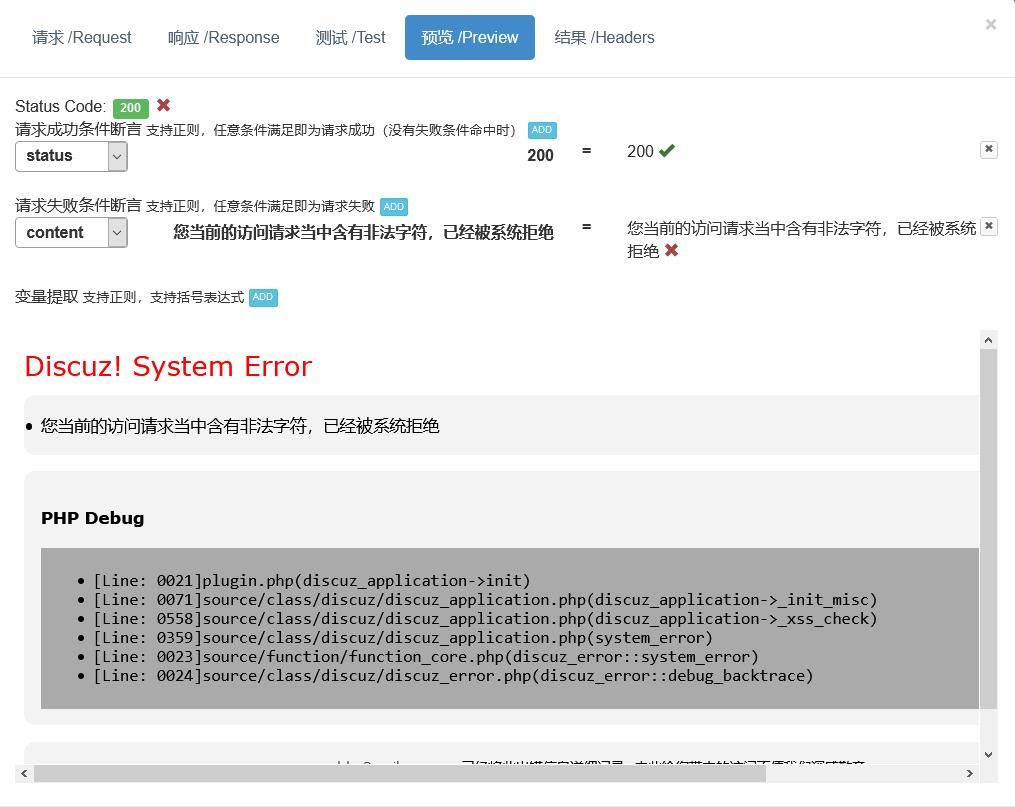
Task: Click the 请求成功条件断言 label
Action: [78, 129]
